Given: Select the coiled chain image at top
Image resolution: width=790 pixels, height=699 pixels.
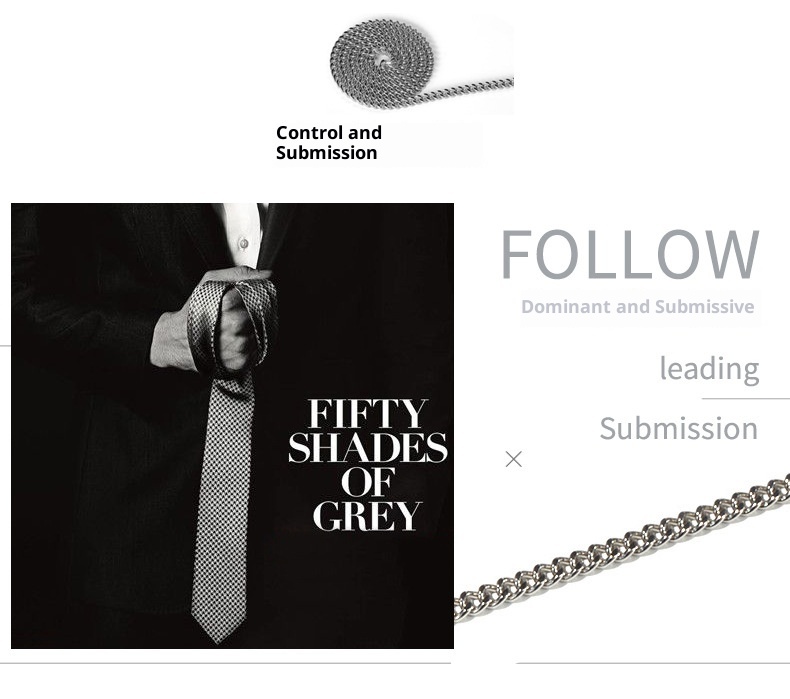Looking at the screenshot, I should point(422,63).
